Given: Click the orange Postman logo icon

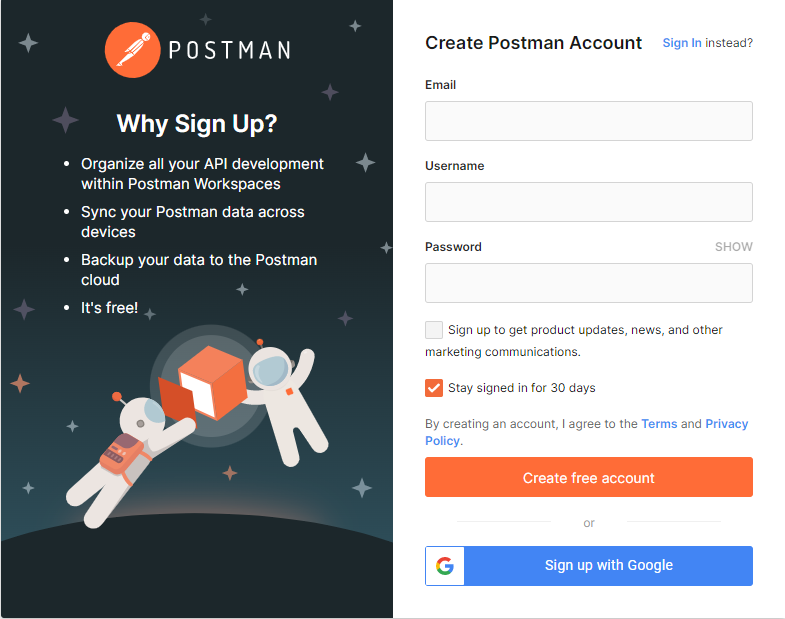Looking at the screenshot, I should [133, 50].
